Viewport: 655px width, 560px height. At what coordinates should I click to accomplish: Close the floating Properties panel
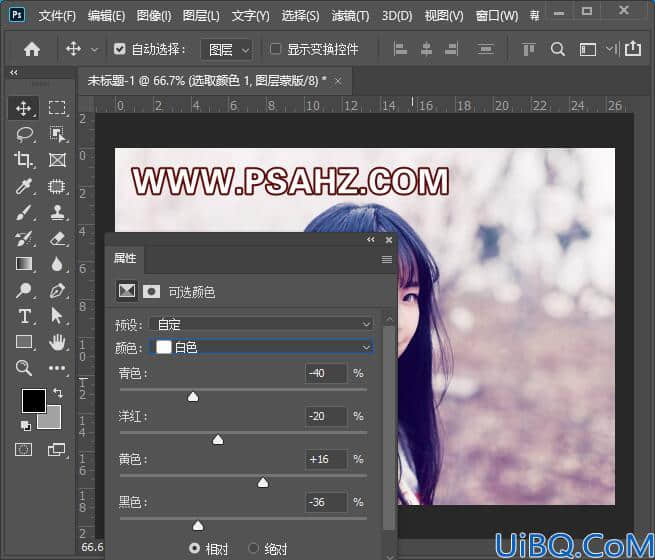coord(388,240)
